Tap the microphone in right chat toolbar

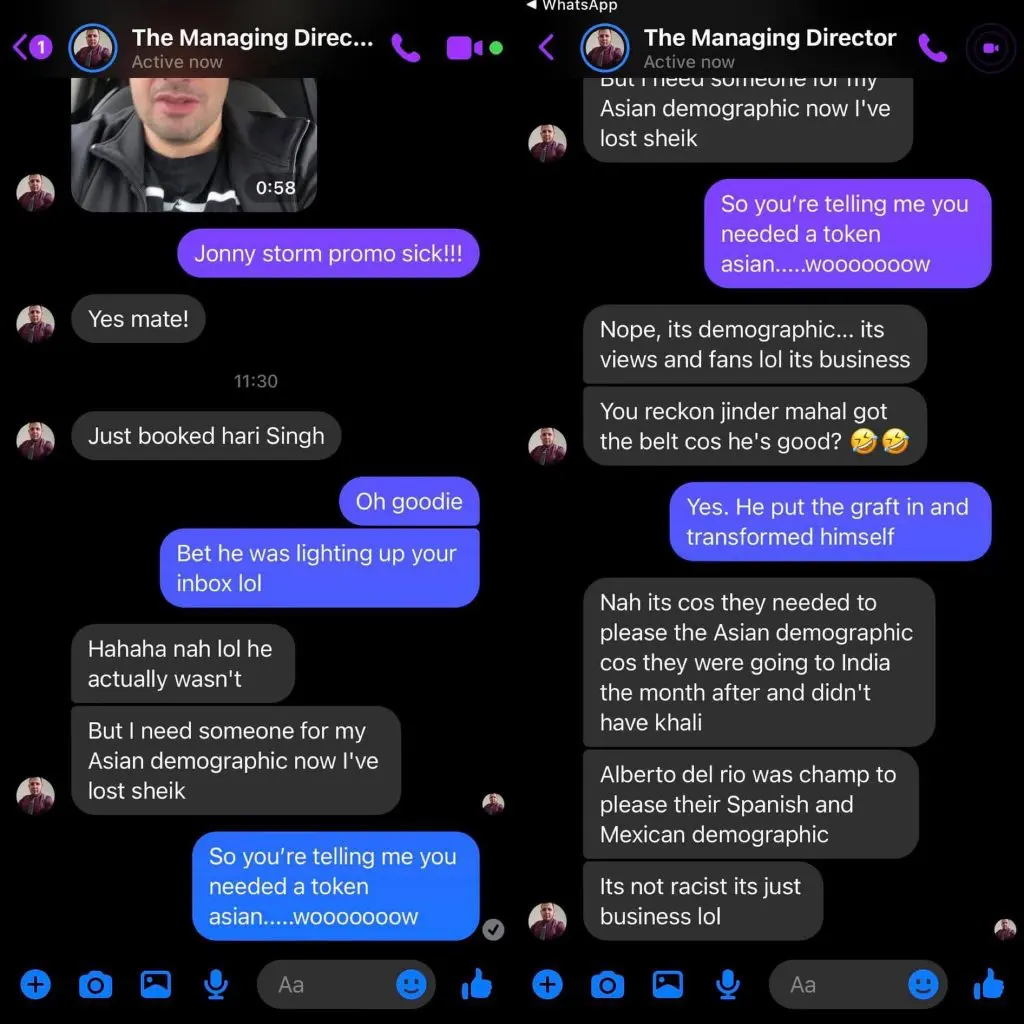coord(728,985)
